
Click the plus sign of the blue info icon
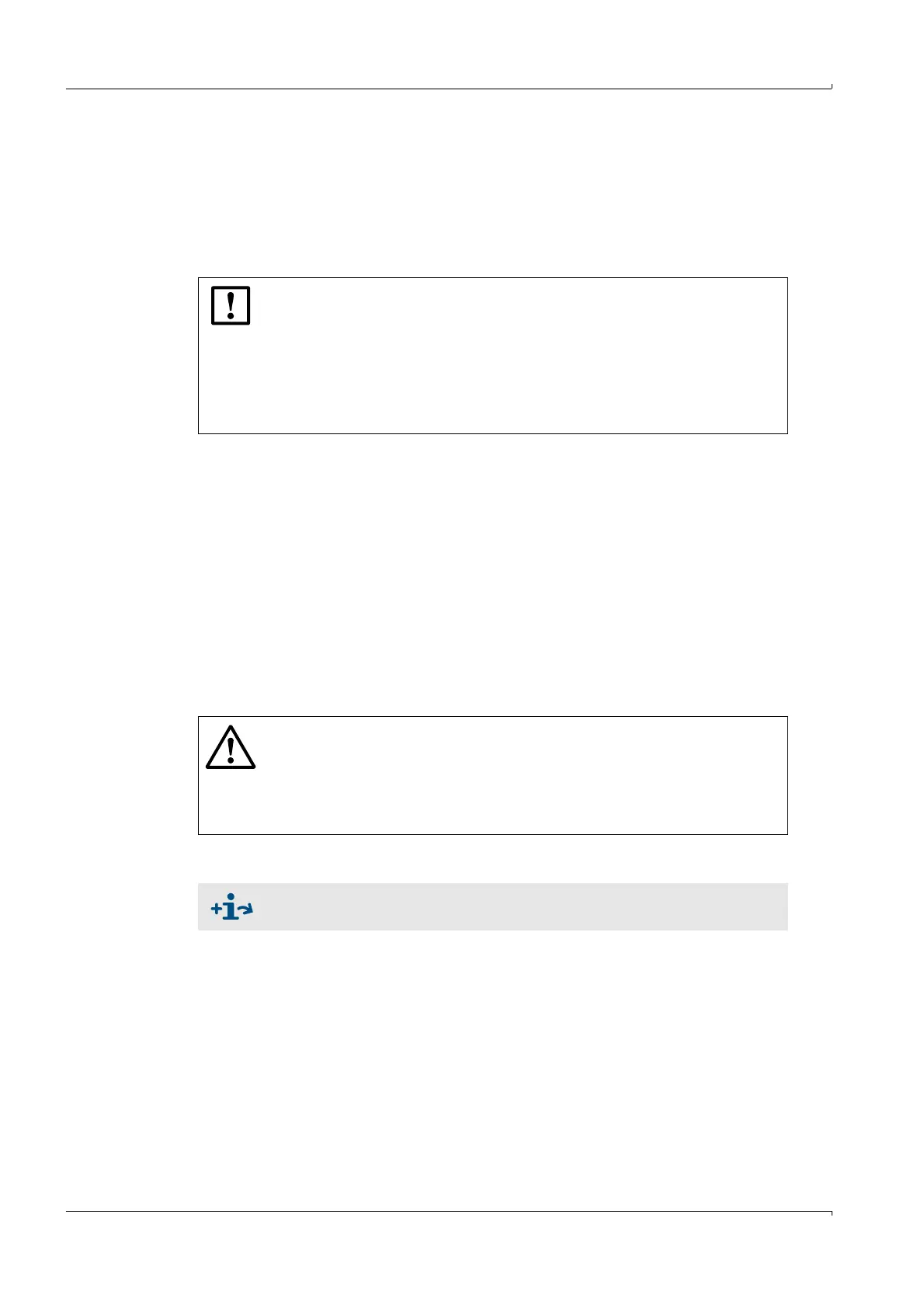point(216,908)
